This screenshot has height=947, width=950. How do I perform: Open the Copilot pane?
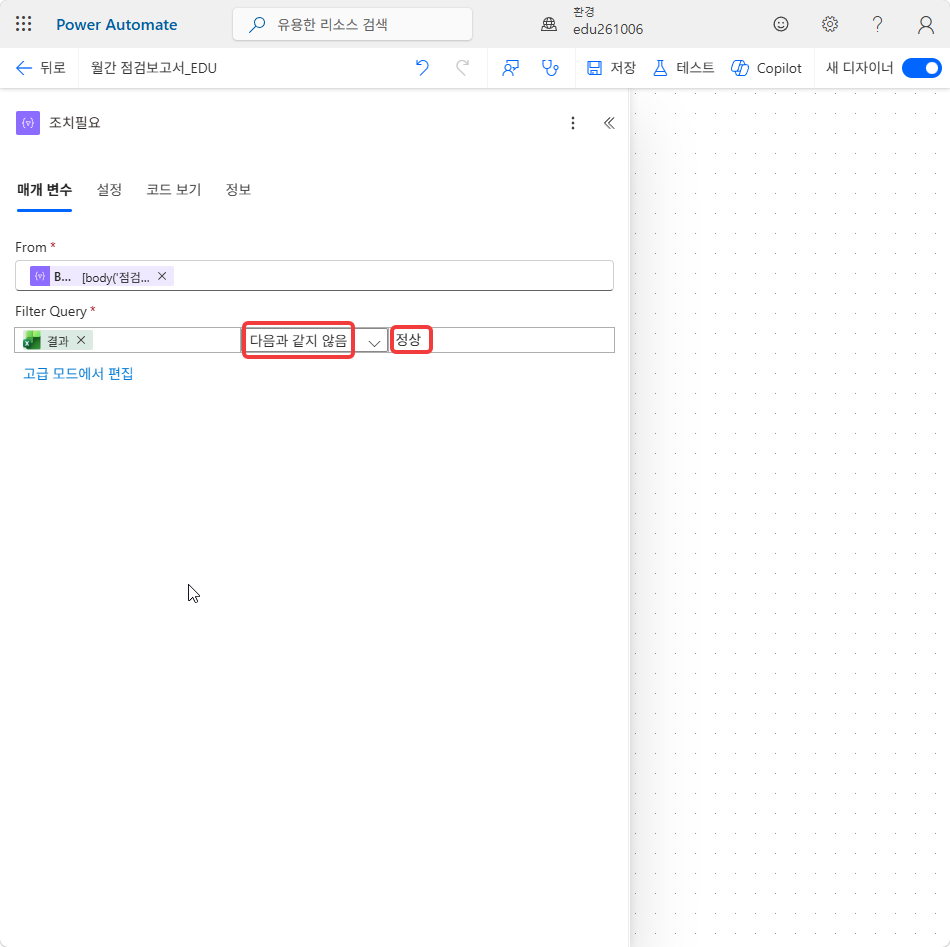click(766, 68)
